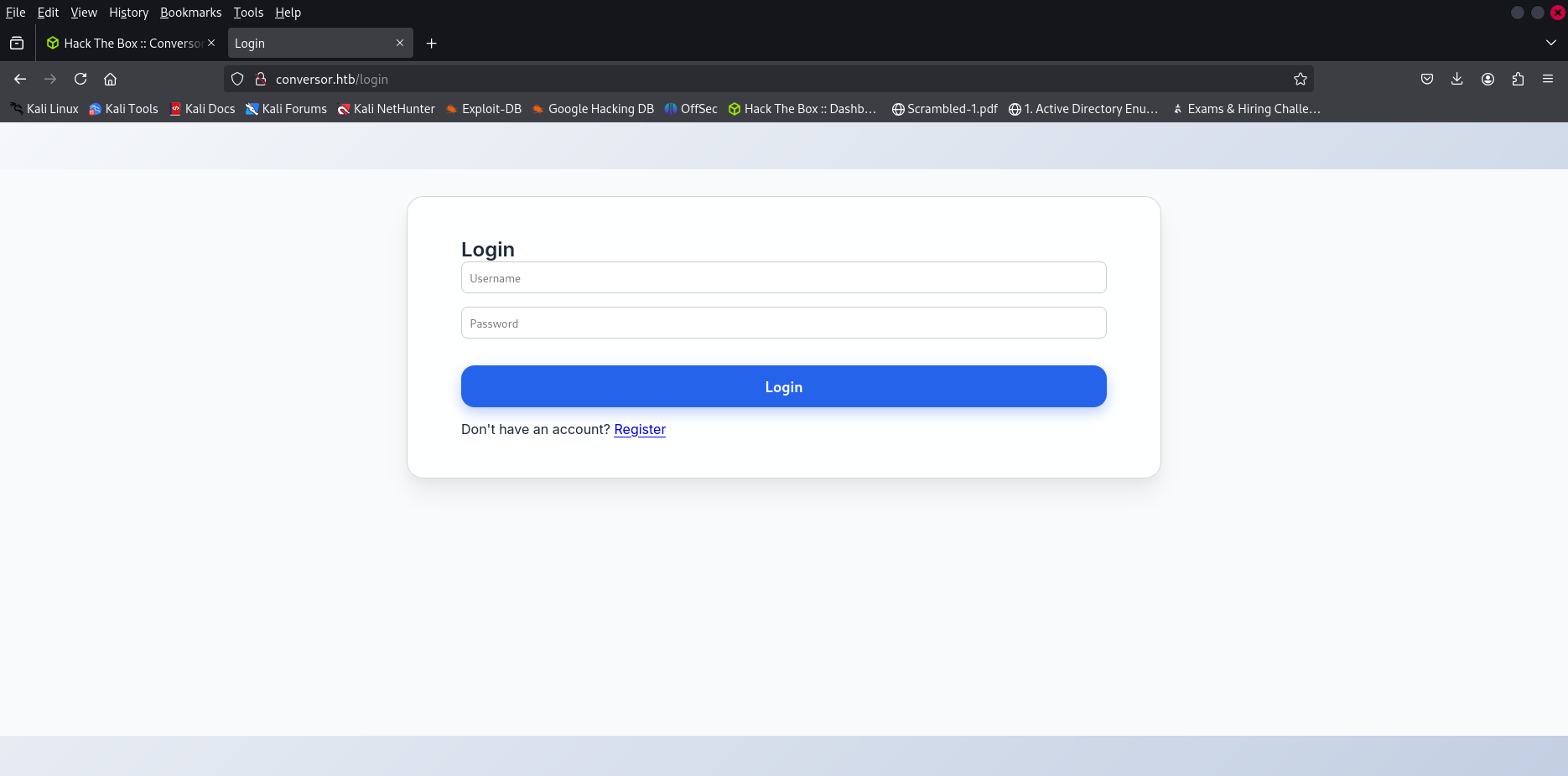Click the tracking protection shield icon
The height and width of the screenshot is (776, 1568).
(236, 78)
